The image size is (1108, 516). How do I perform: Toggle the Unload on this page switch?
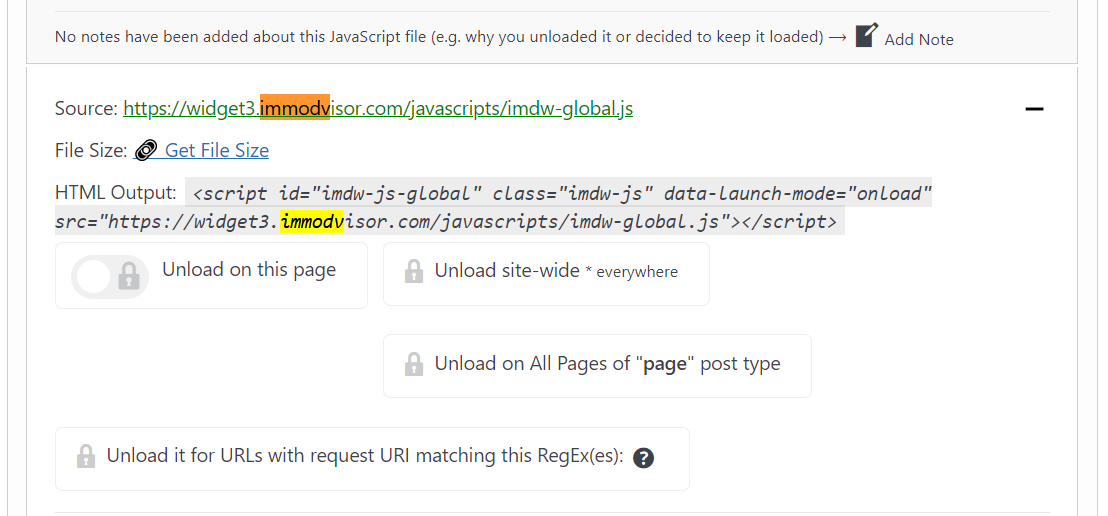(110, 276)
